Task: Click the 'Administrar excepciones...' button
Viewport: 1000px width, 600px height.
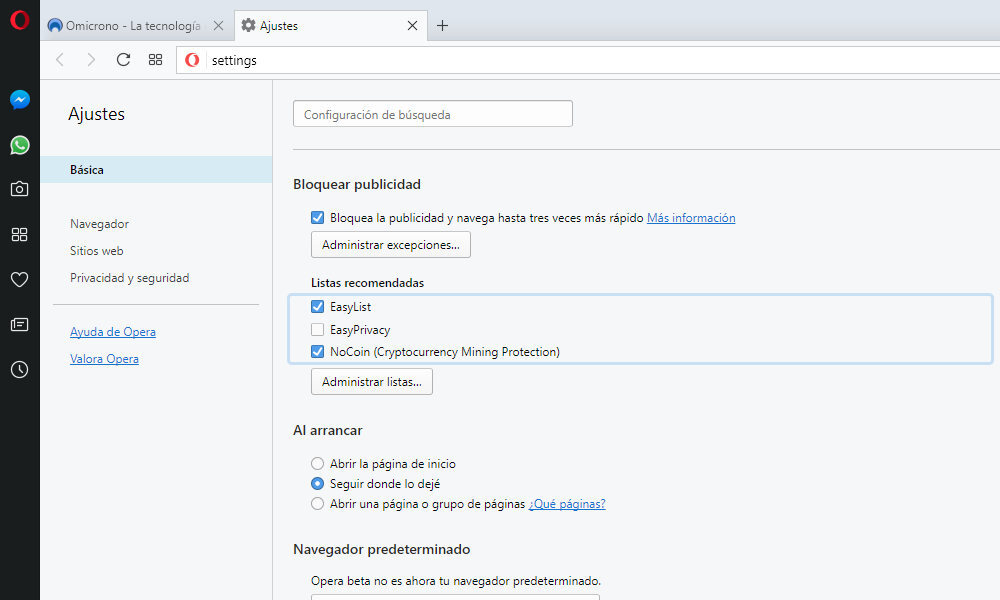Action: point(390,245)
